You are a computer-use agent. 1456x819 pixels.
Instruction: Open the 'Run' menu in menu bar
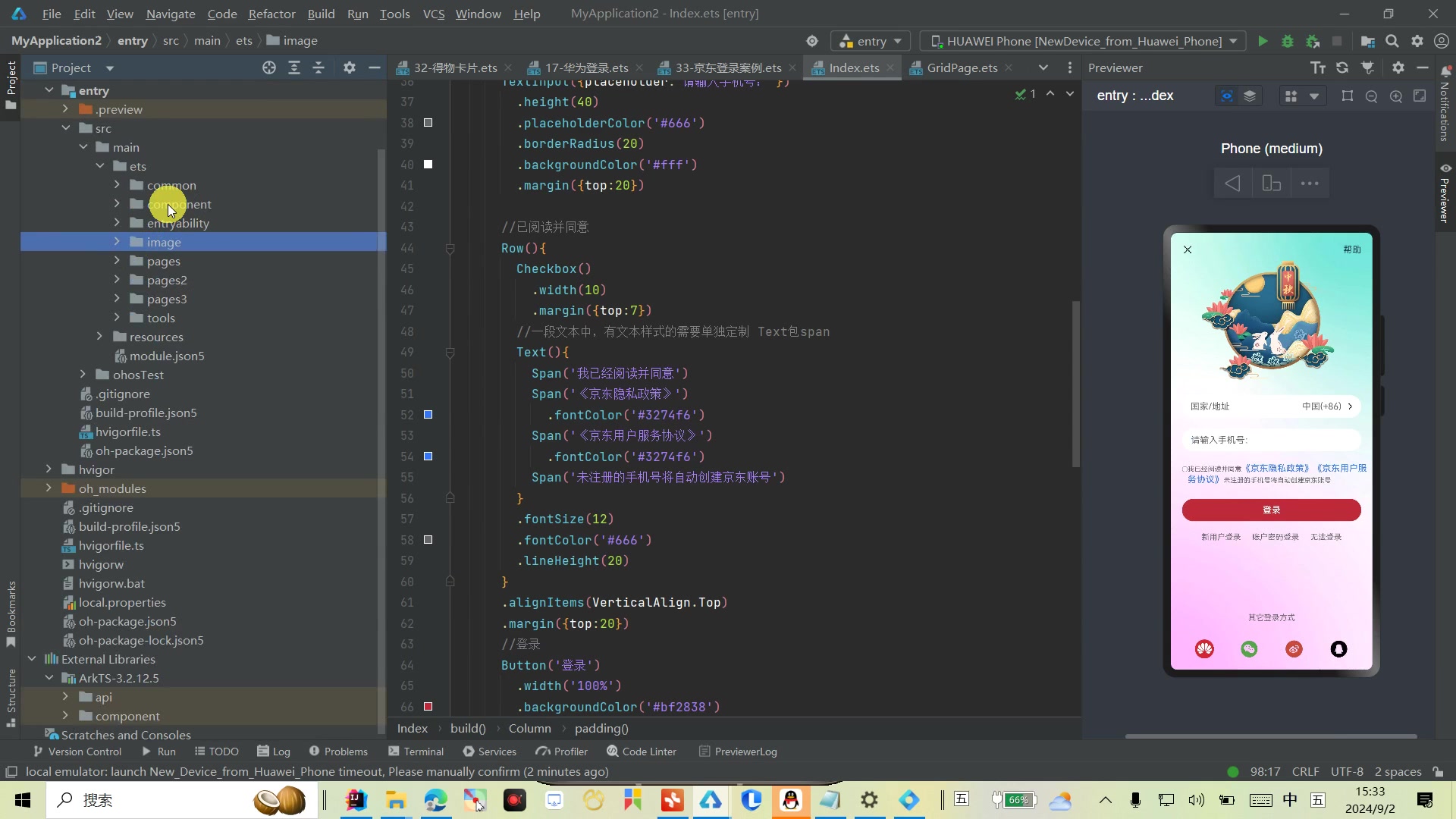point(358,13)
